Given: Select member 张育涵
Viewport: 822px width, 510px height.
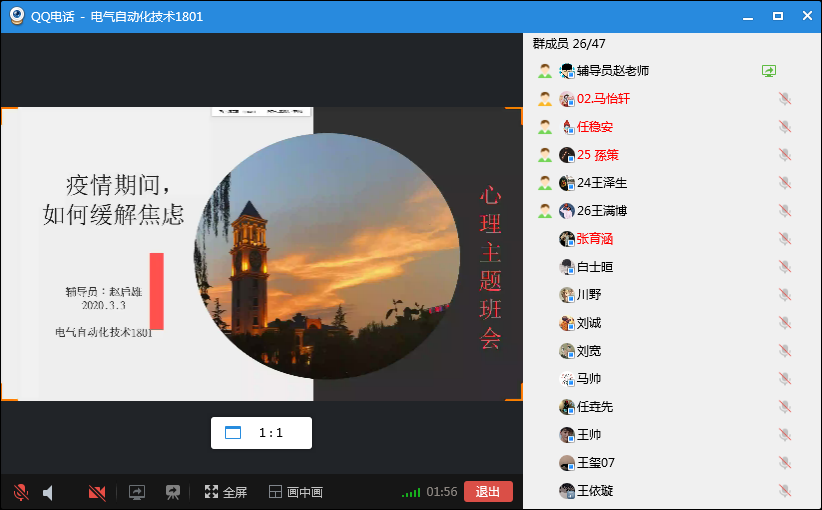Looking at the screenshot, I should click(594, 239).
